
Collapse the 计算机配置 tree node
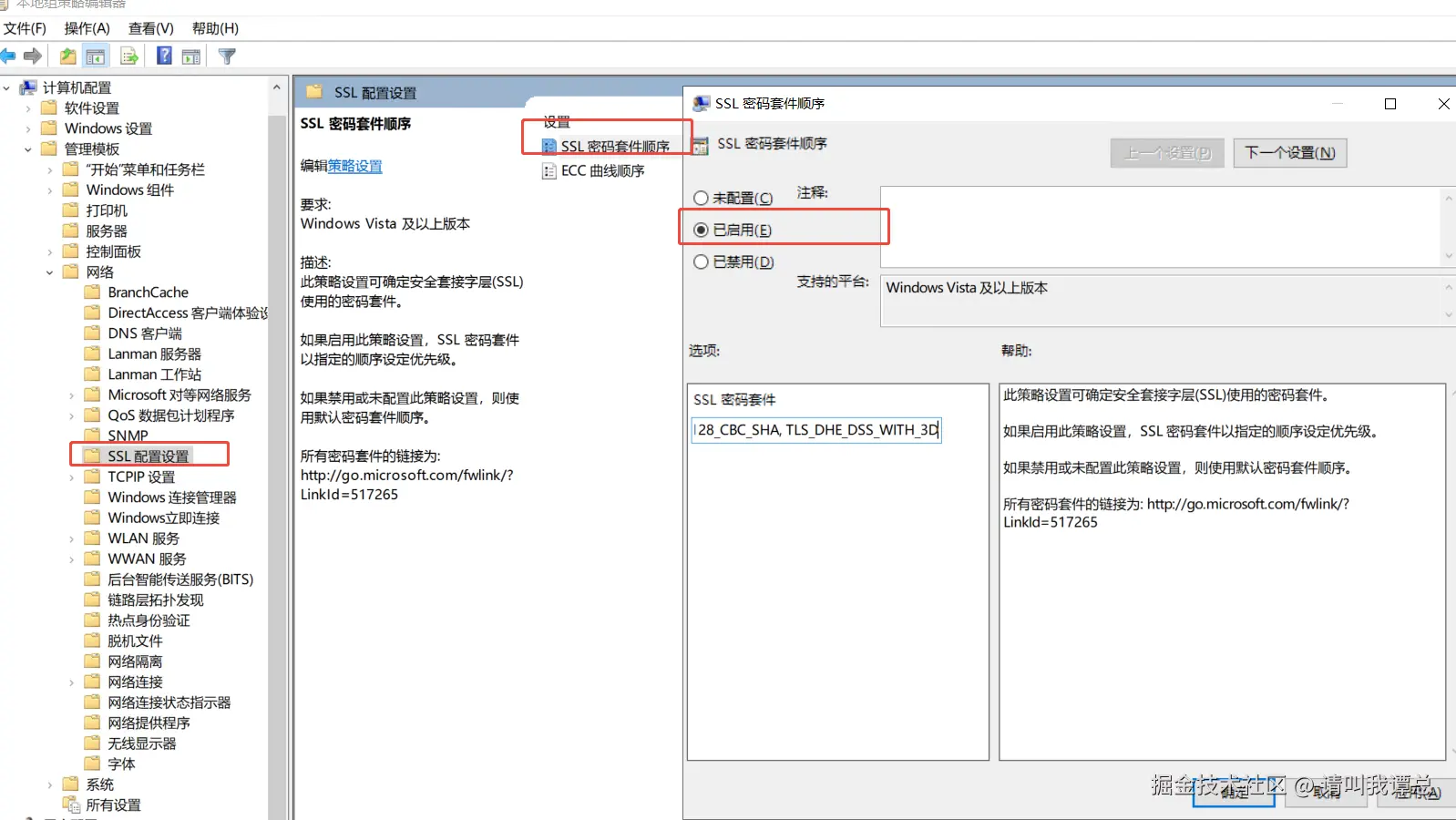point(6,87)
